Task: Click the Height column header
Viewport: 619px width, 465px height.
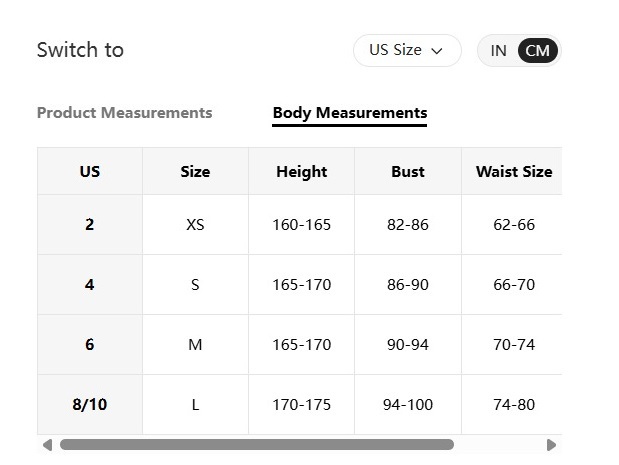Action: 301,172
